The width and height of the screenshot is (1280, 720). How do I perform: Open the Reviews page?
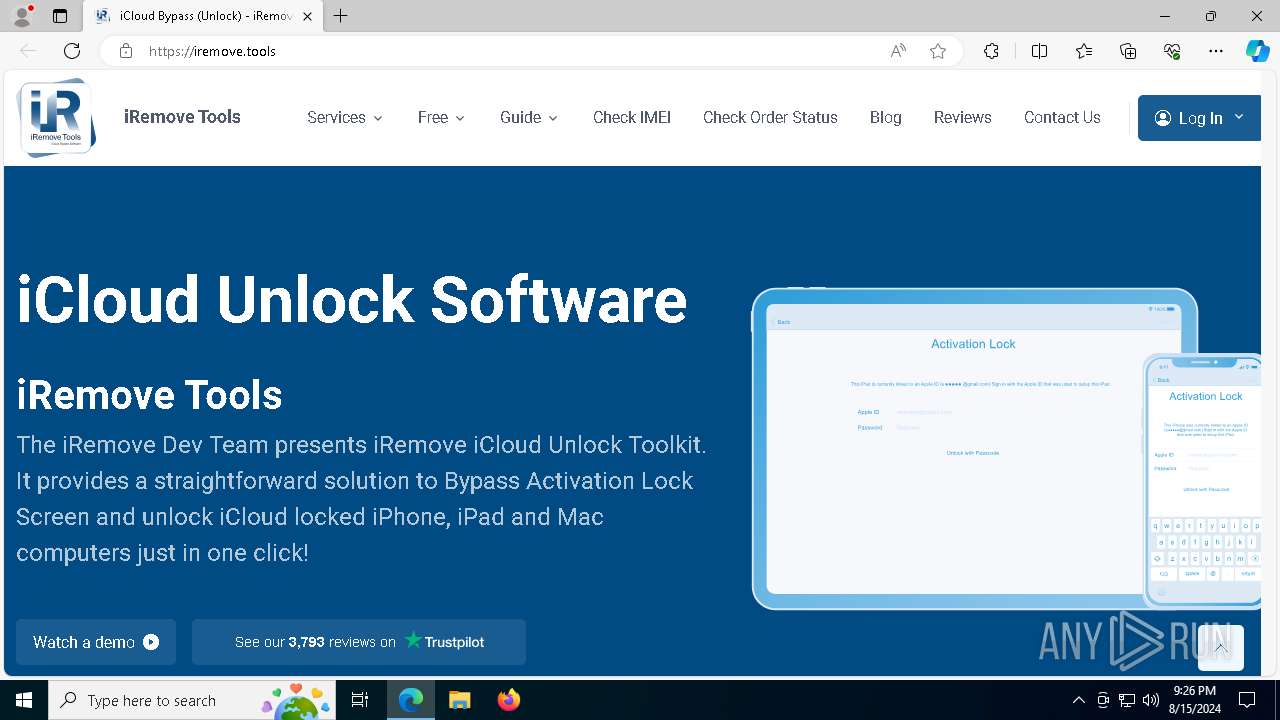coord(962,117)
